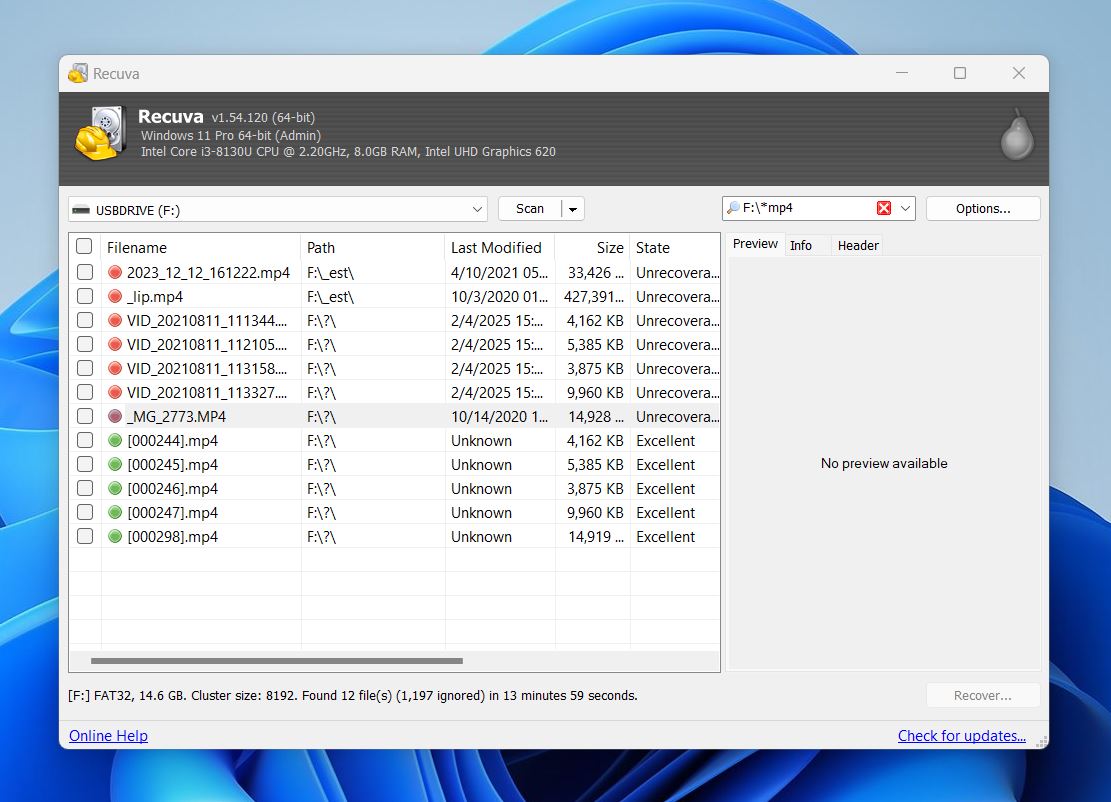The width and height of the screenshot is (1111, 802).
Task: Click the green status dot of [000246].mp4
Action: tap(115, 489)
